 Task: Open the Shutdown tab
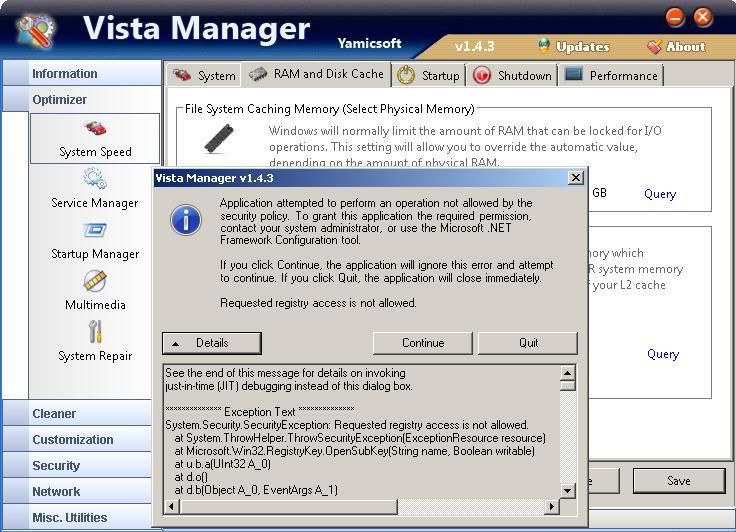tap(512, 75)
